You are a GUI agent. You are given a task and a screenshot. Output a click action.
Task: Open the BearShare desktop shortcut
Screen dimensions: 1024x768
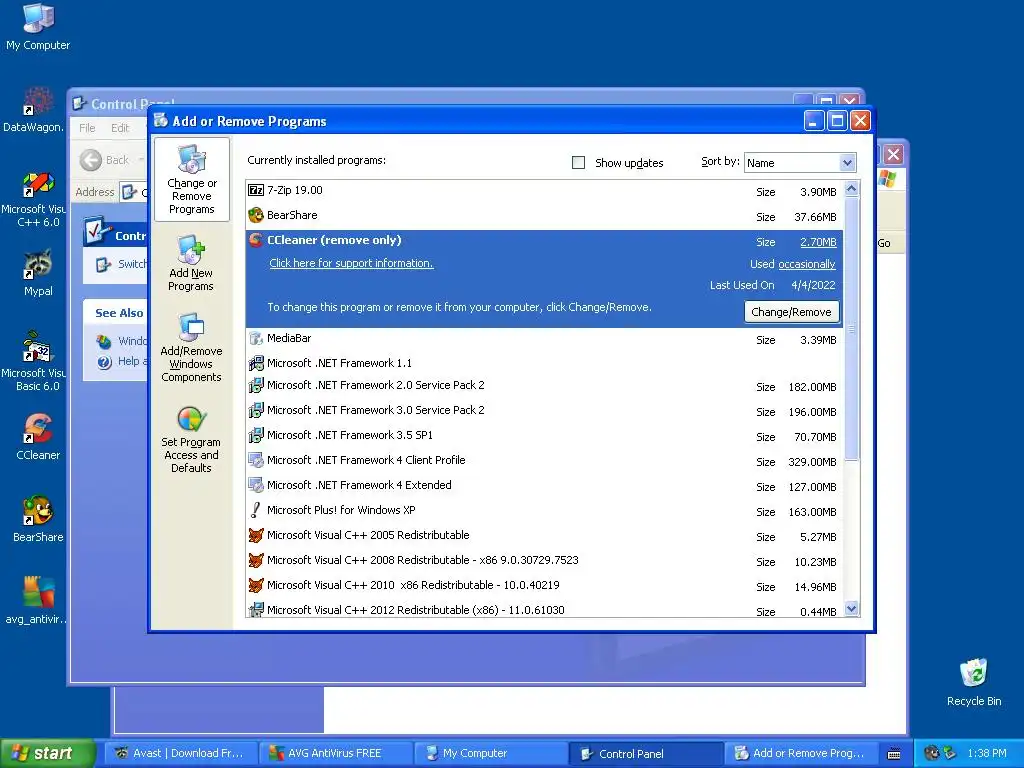pos(38,519)
